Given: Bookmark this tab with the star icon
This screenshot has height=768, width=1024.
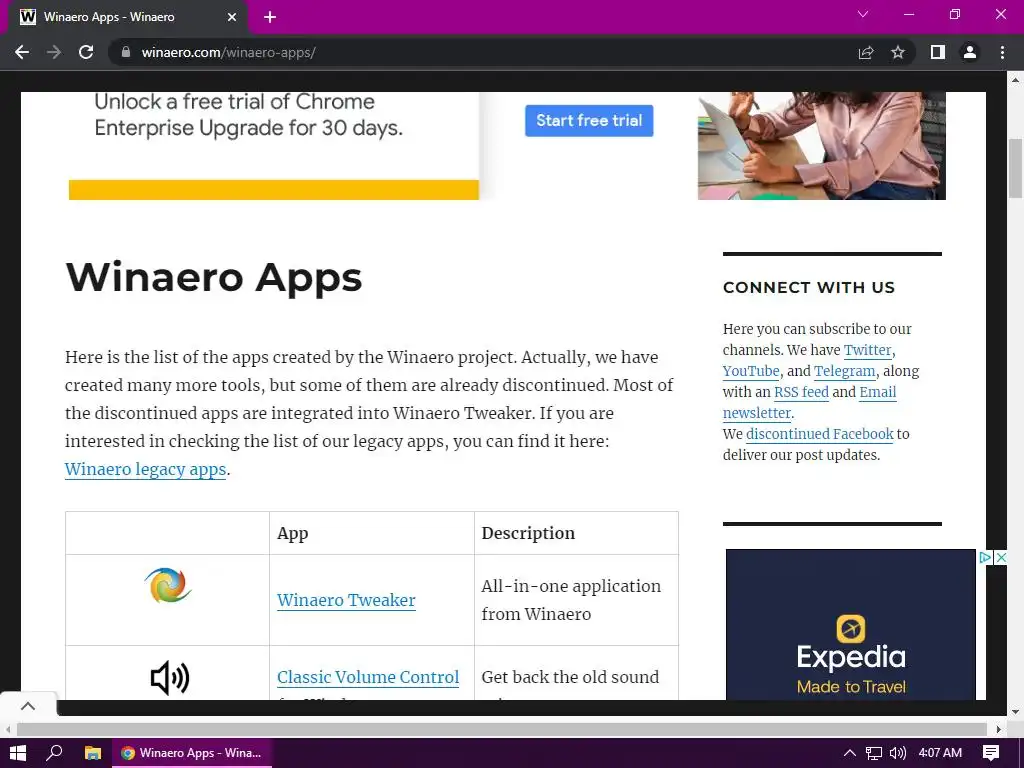Looking at the screenshot, I should coord(898,52).
